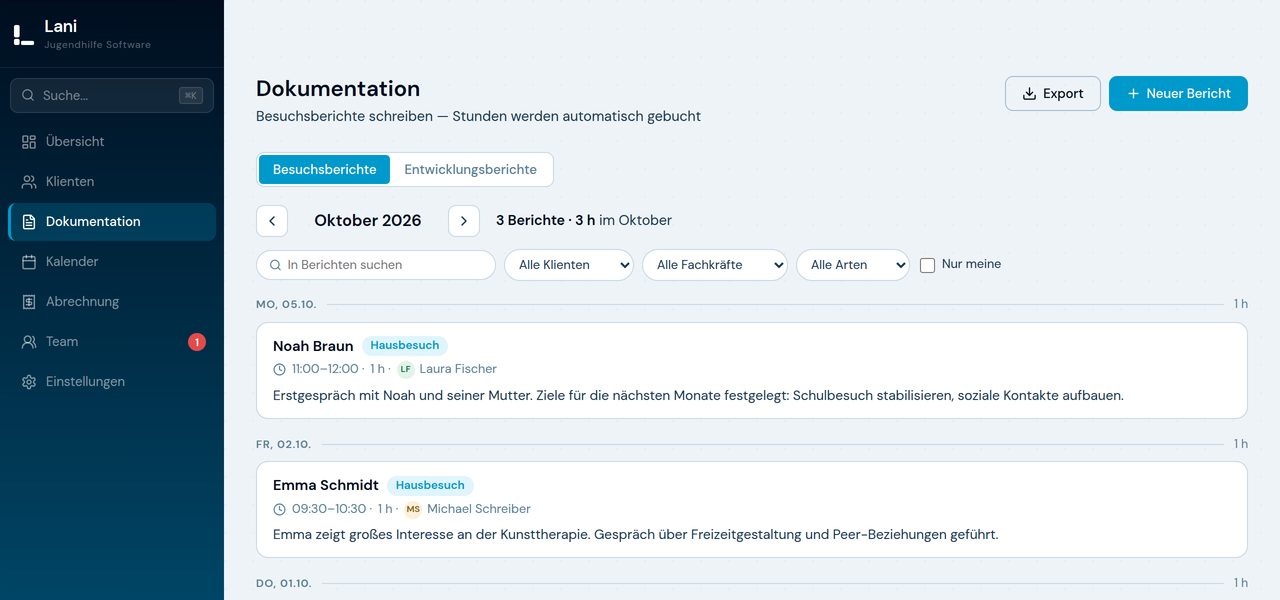Click the Kalender calendar icon
1280x600 pixels.
point(29,262)
